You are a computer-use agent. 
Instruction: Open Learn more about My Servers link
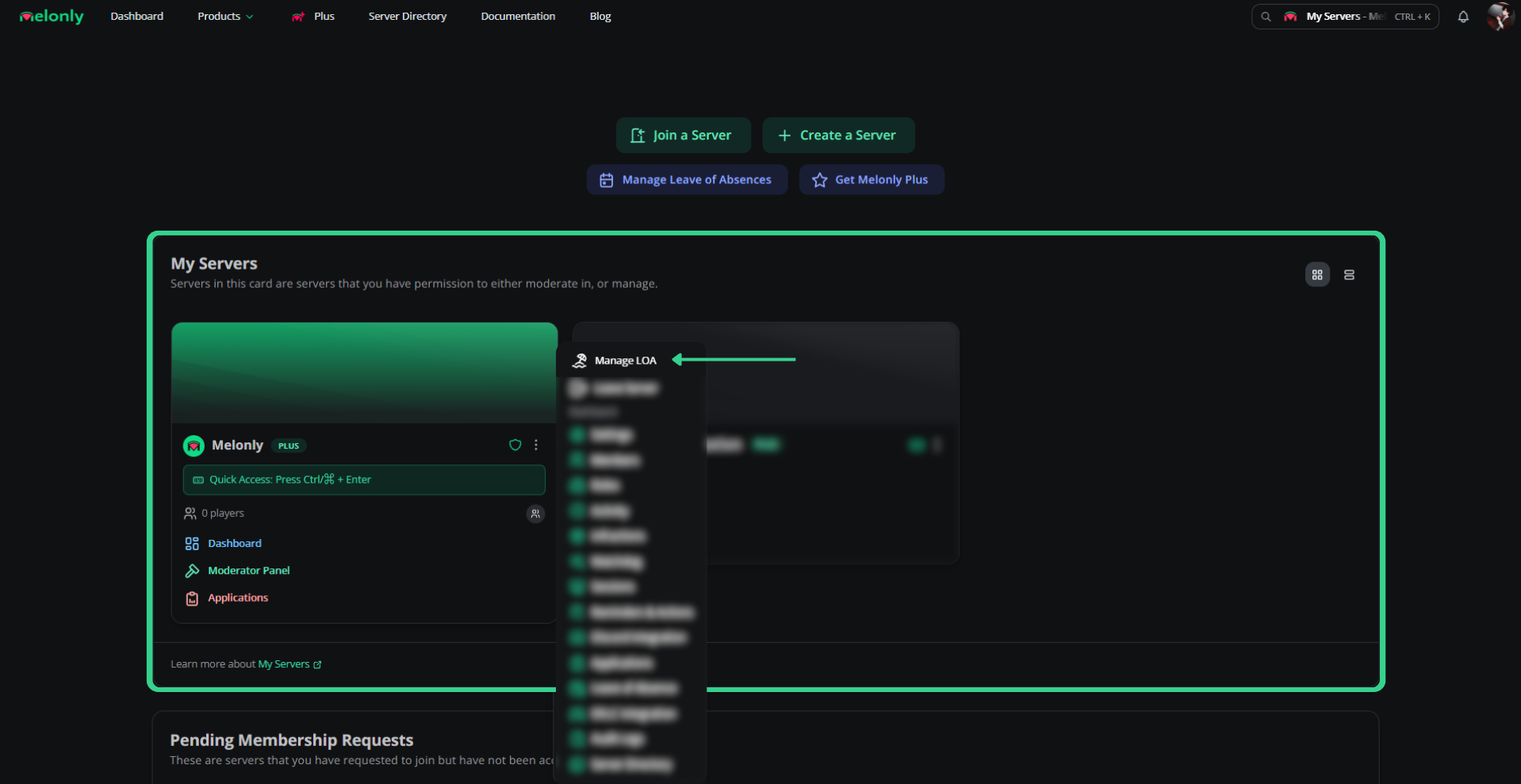(x=289, y=664)
